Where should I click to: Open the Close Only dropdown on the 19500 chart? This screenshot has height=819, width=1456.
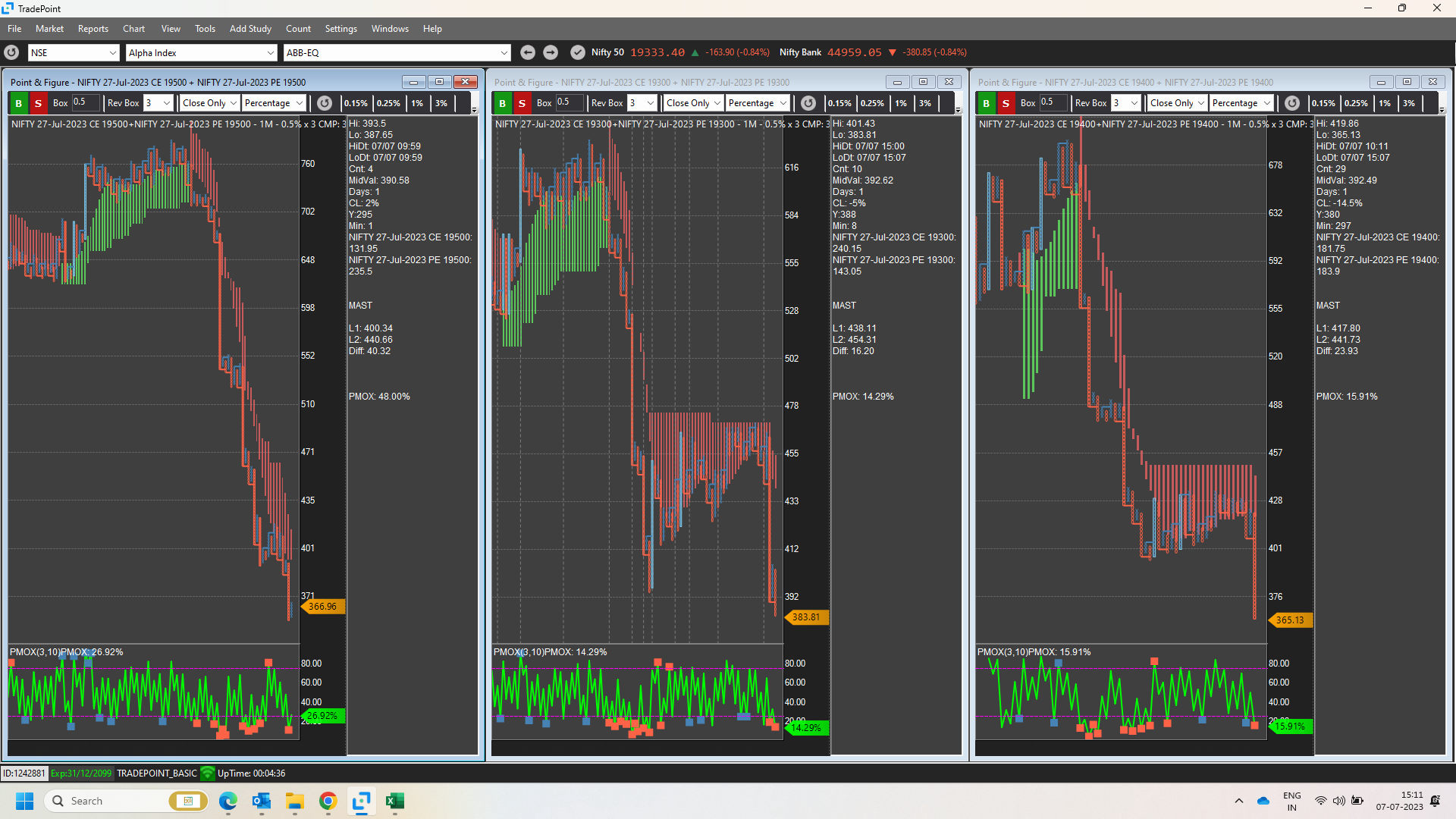click(x=209, y=102)
